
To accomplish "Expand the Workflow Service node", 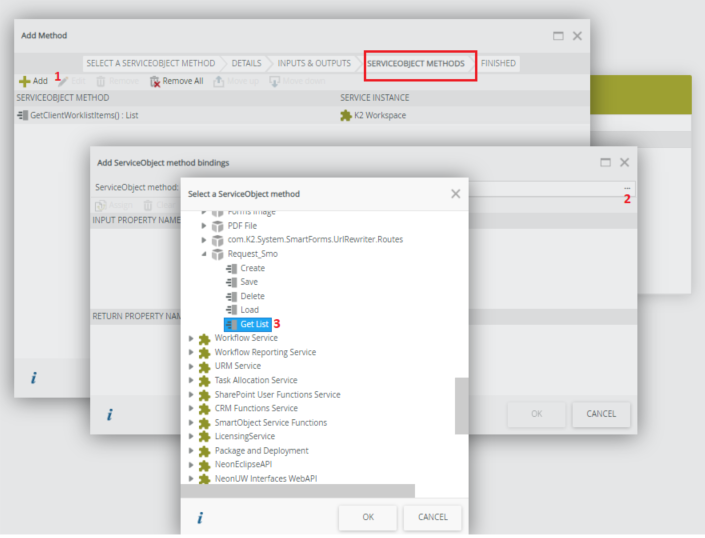I will tap(192, 338).
